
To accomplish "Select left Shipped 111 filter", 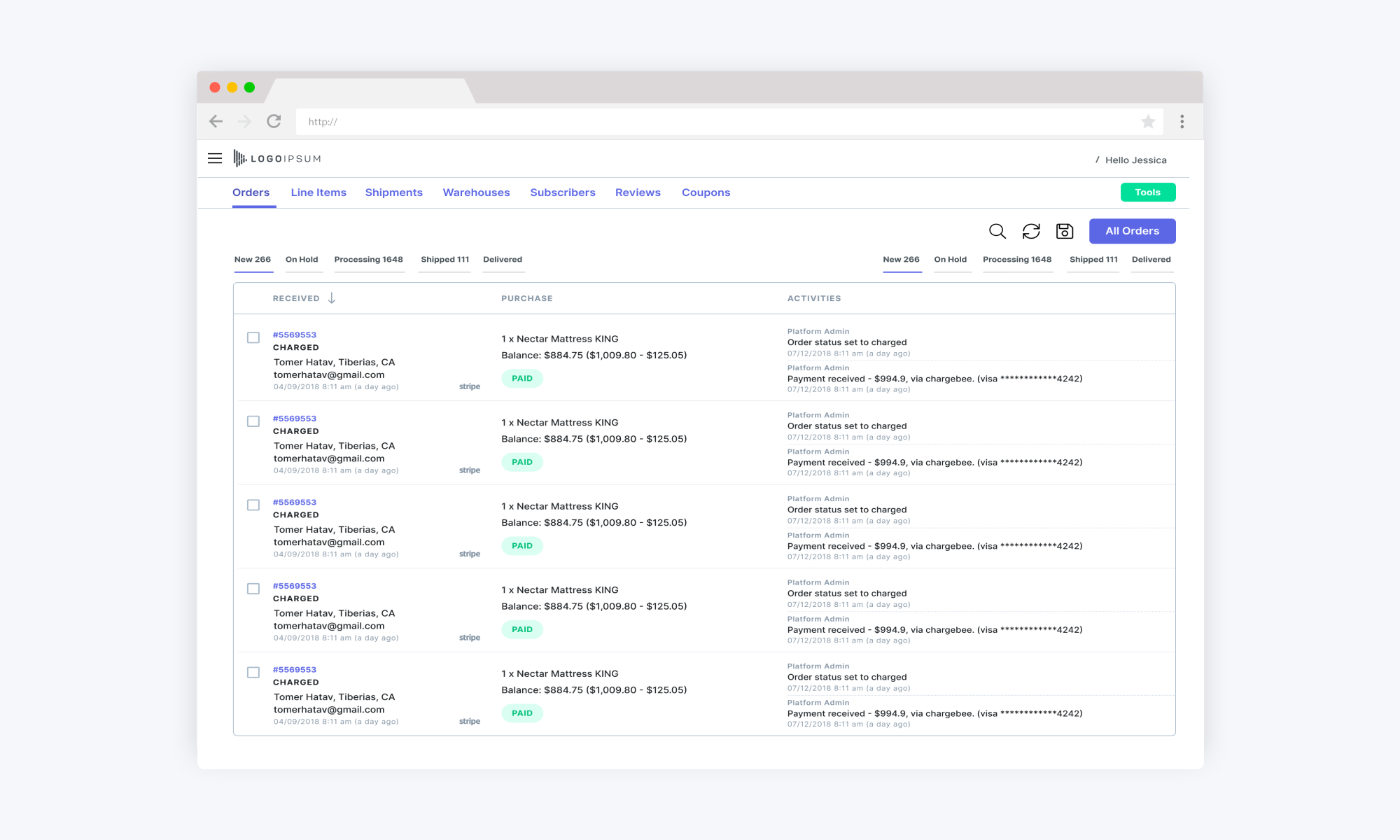I will (444, 260).
